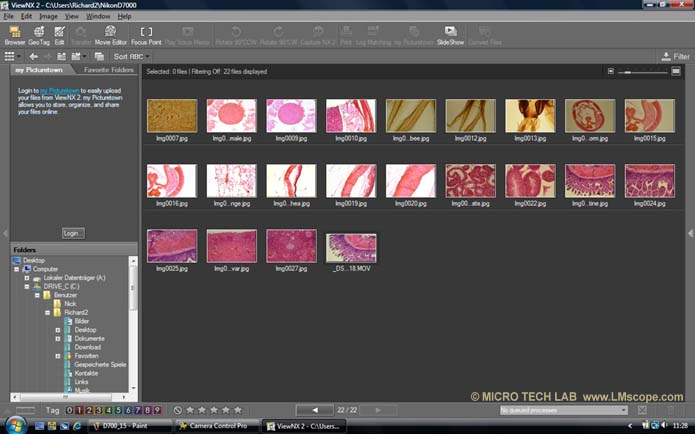This screenshot has width=695, height=434.
Task: Select the Bilder folder
Action: click(x=82, y=321)
